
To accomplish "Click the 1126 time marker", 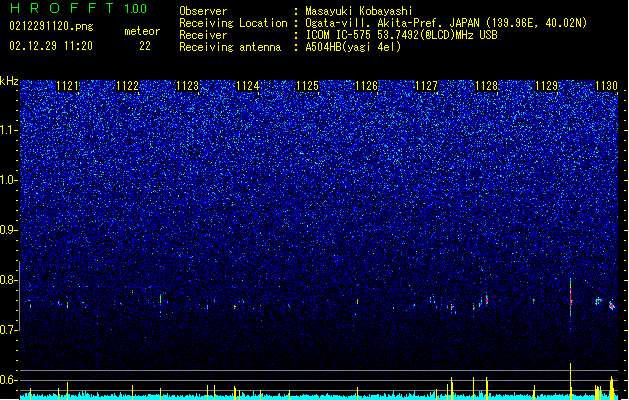I will pyautogui.click(x=367, y=86).
